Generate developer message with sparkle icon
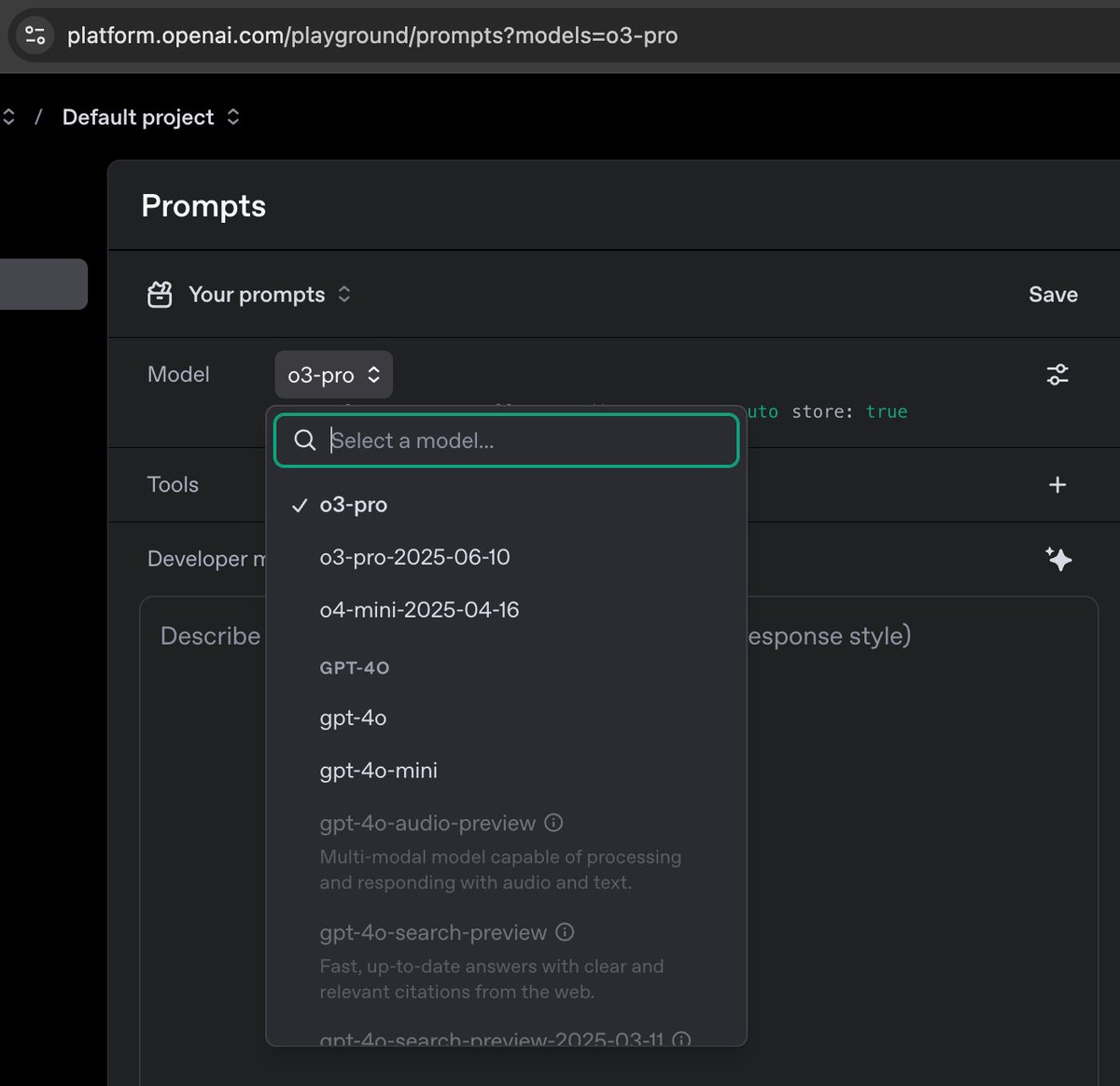The width and height of the screenshot is (1120, 1086). click(x=1058, y=559)
